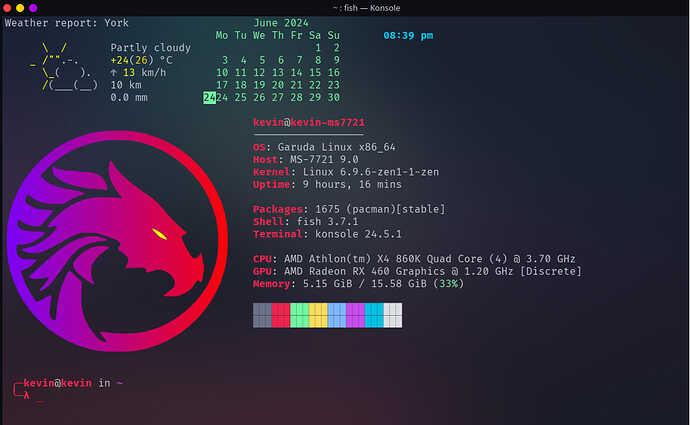Click the red color block in palette
The width and height of the screenshot is (690, 425).
(x=281, y=315)
